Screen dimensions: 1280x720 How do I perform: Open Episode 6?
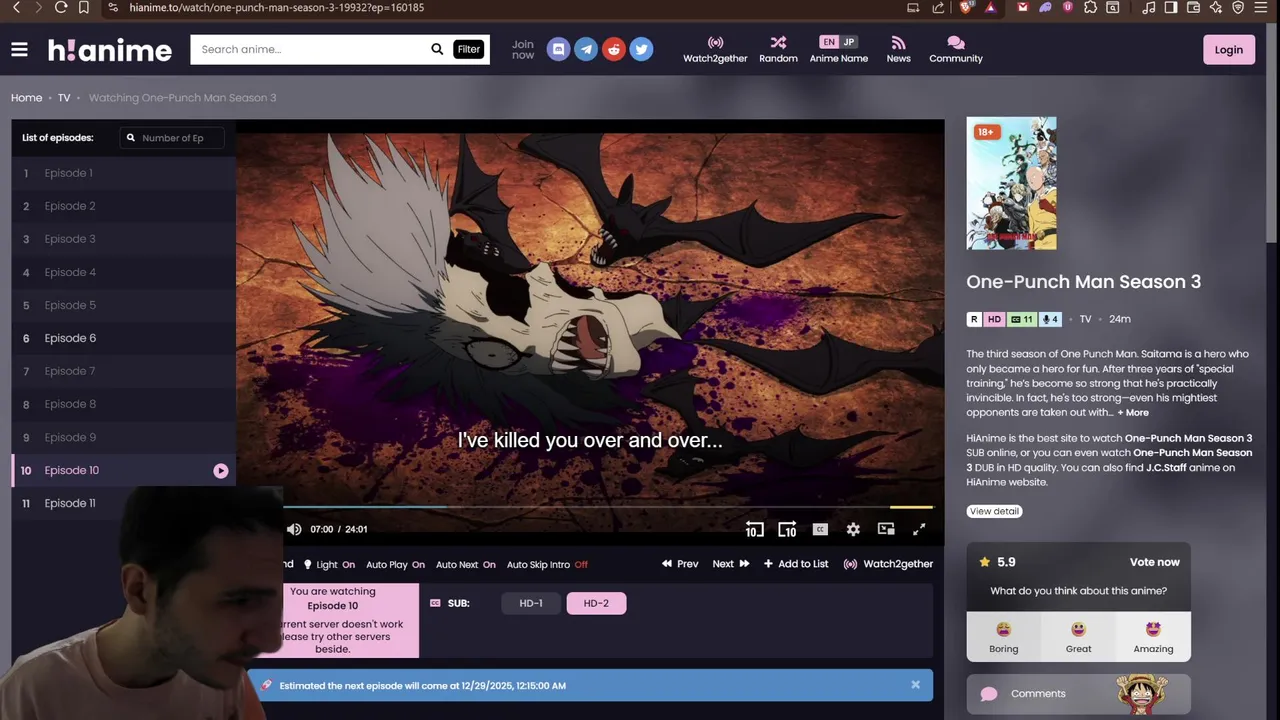[x=124, y=338]
